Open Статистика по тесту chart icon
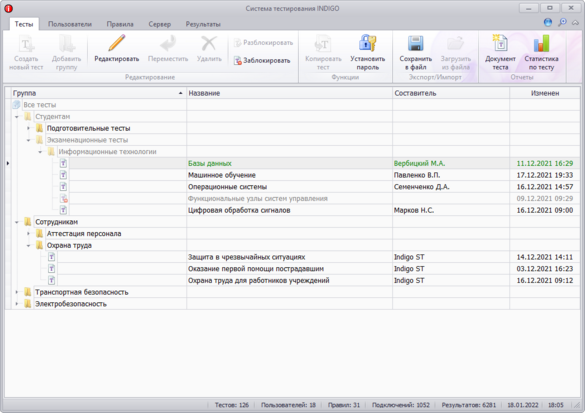This screenshot has width=585, height=413. 541,44
